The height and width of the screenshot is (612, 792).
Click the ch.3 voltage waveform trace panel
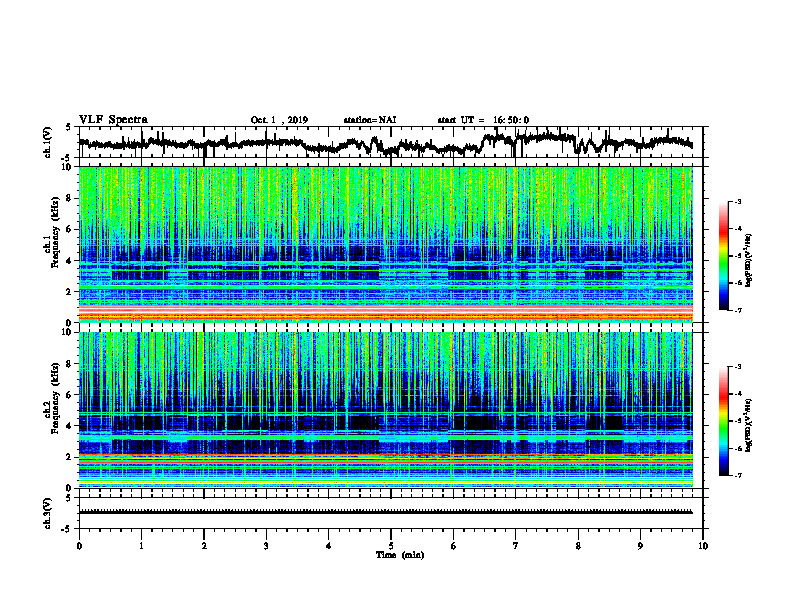pos(391,513)
